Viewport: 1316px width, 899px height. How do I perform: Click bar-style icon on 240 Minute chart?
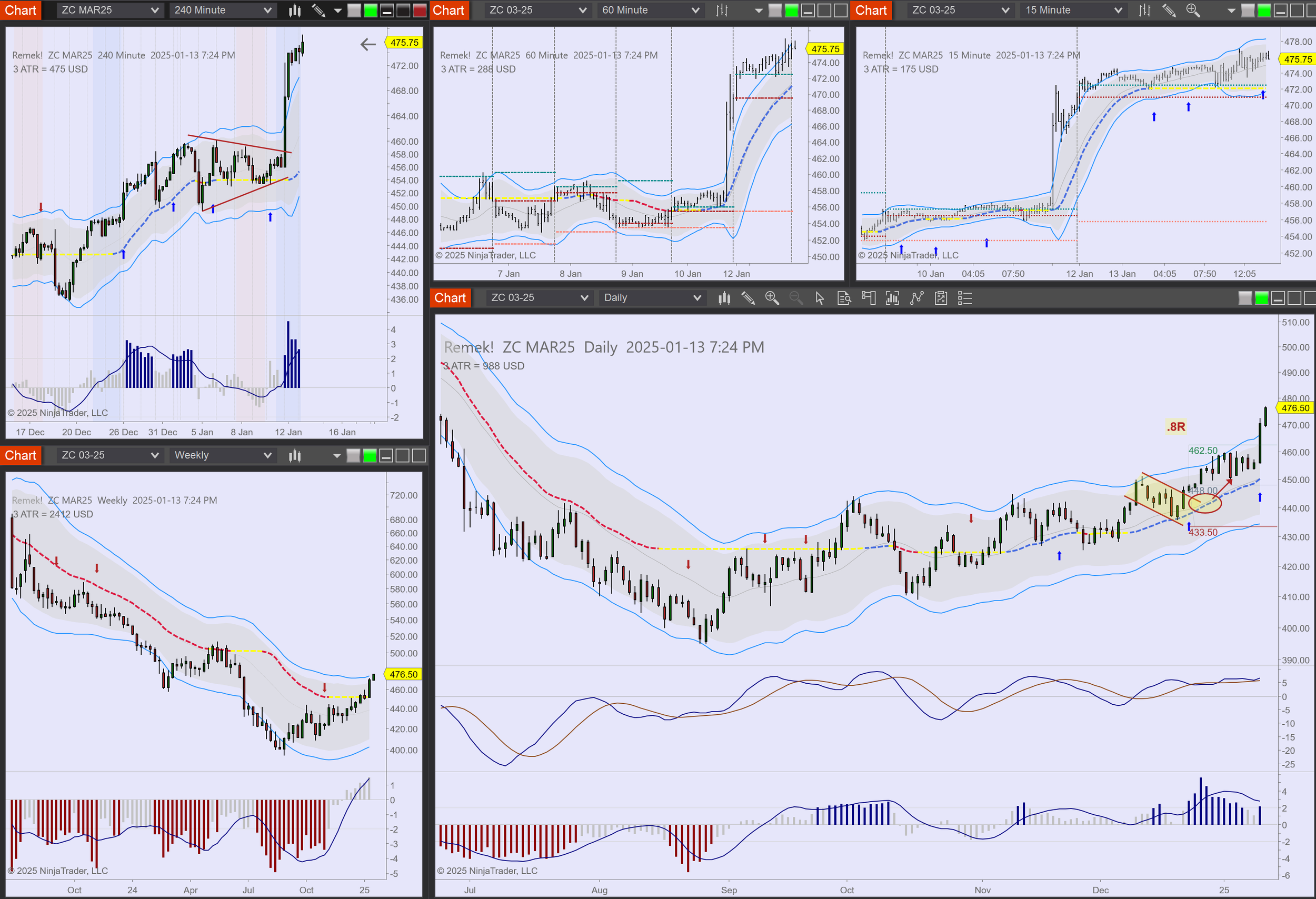click(x=294, y=10)
